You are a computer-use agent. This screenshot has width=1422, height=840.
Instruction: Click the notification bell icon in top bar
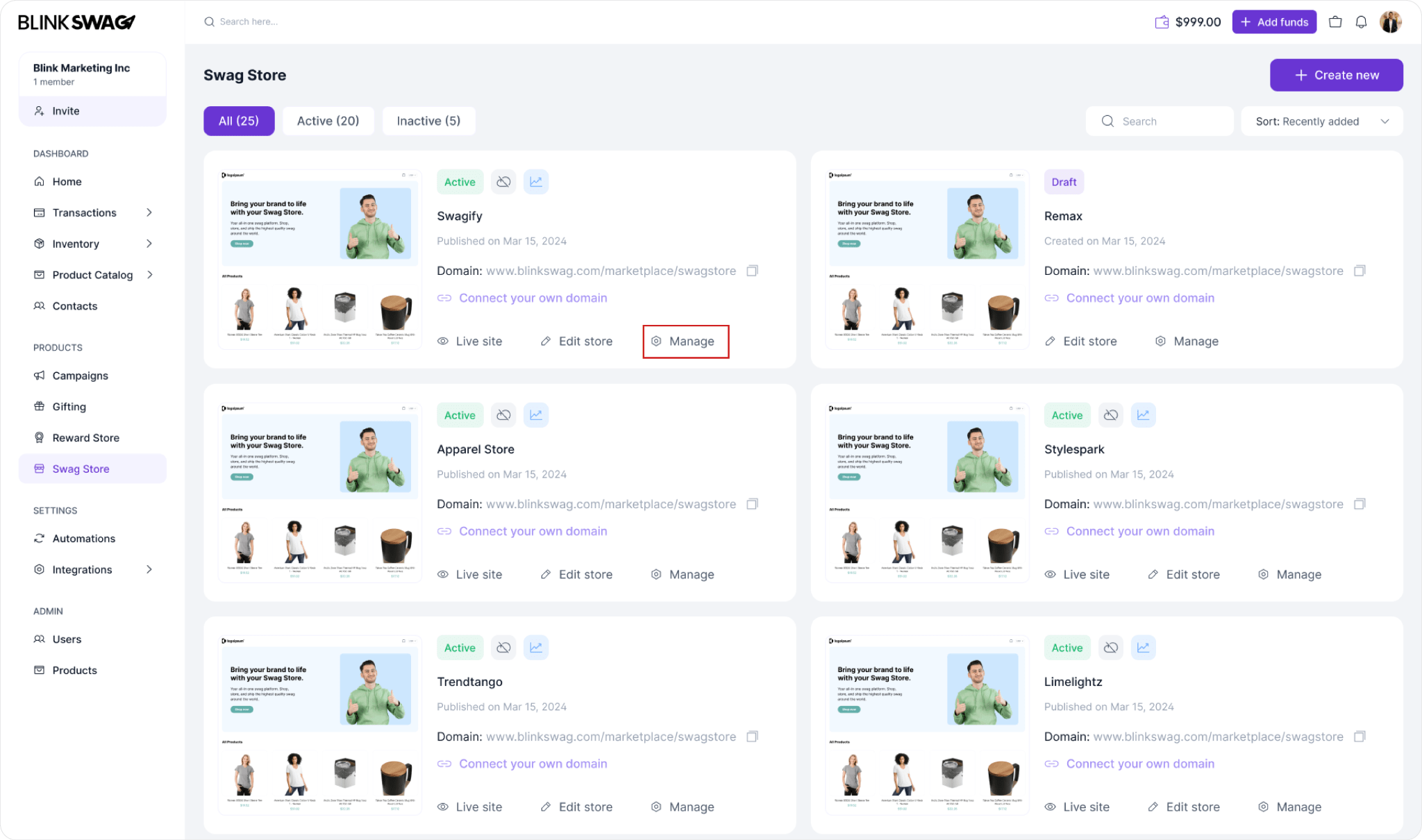tap(1362, 21)
